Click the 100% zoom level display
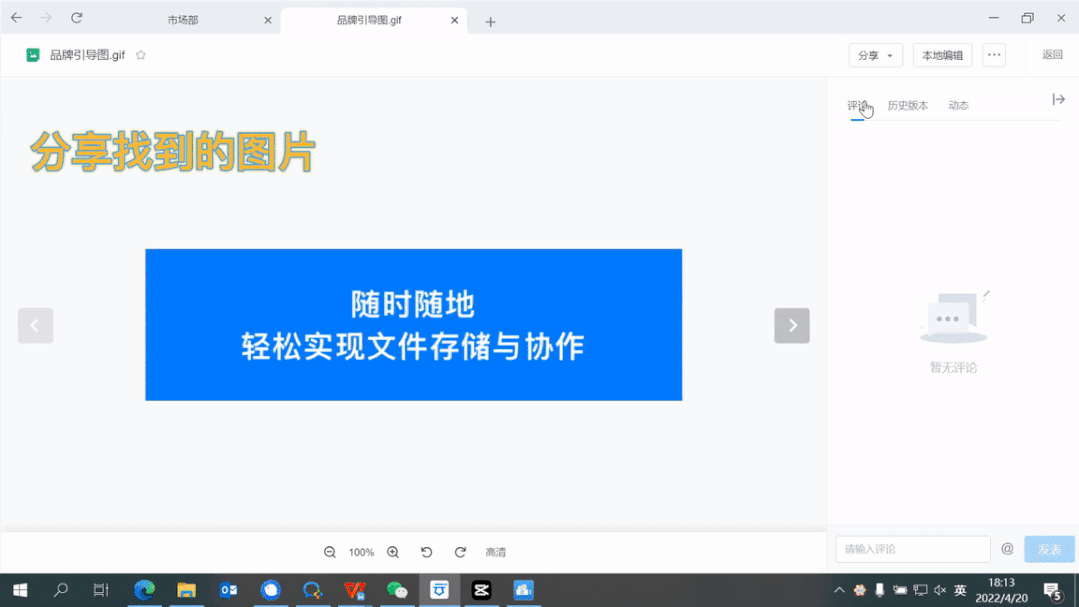 click(x=361, y=551)
